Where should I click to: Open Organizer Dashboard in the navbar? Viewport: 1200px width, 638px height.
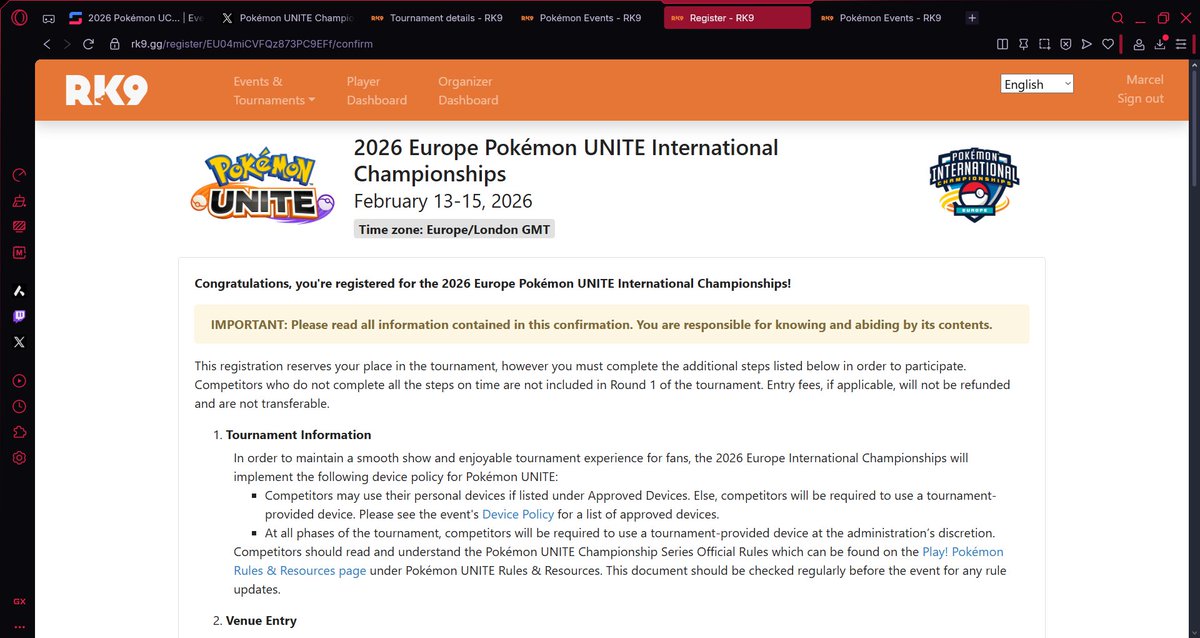tap(468, 90)
